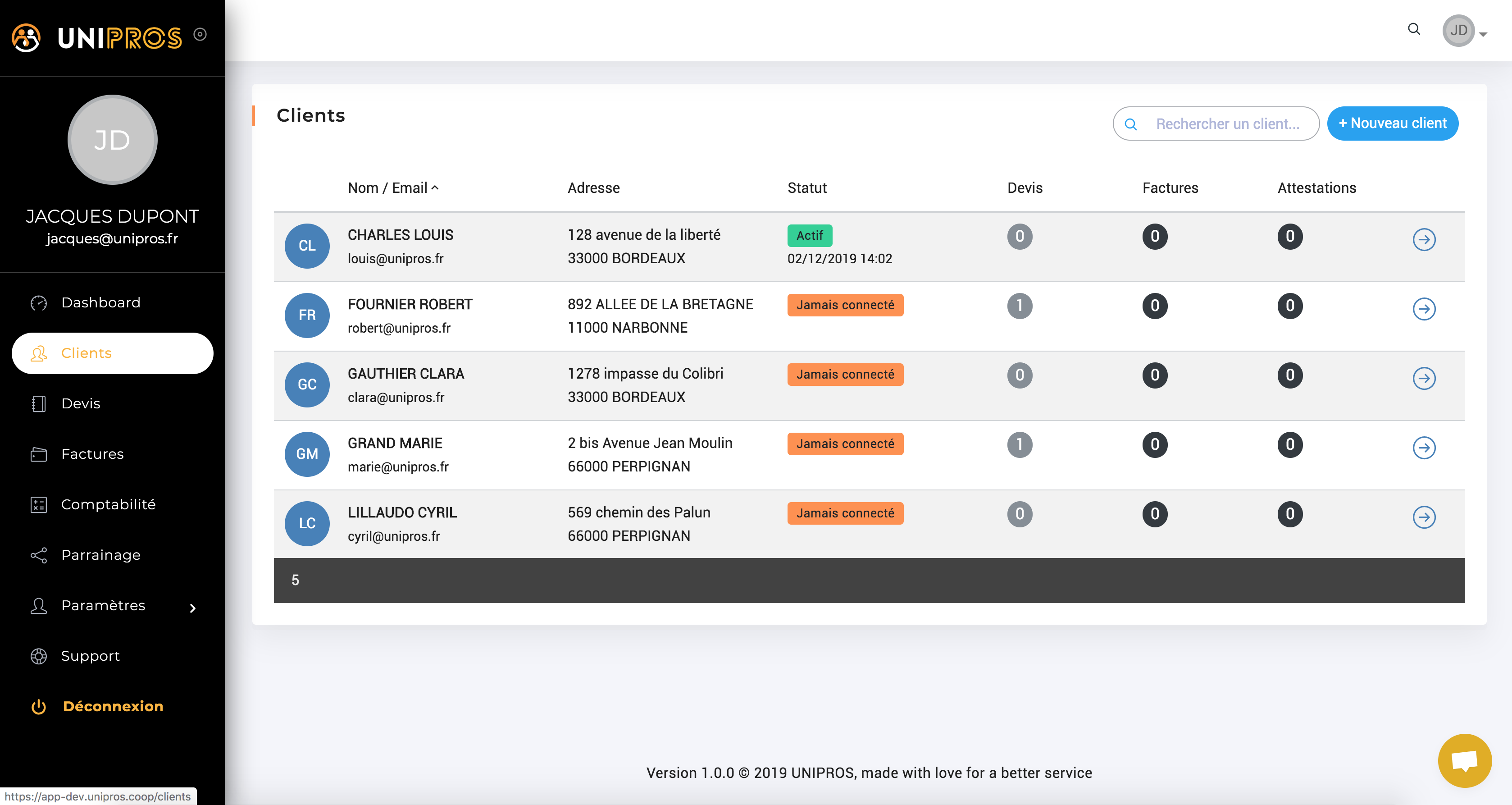Open GAUTHIER CLARA details via arrow icon

(x=1424, y=378)
